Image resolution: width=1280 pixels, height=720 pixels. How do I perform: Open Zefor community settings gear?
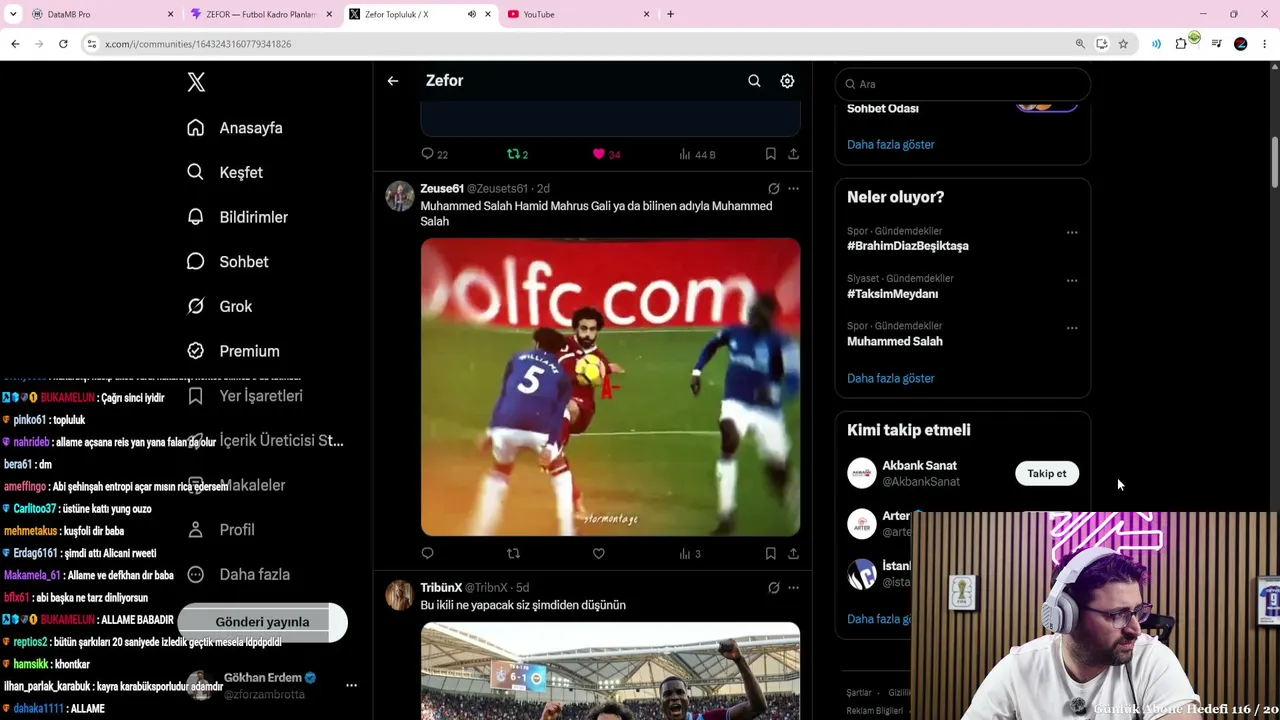point(787,81)
